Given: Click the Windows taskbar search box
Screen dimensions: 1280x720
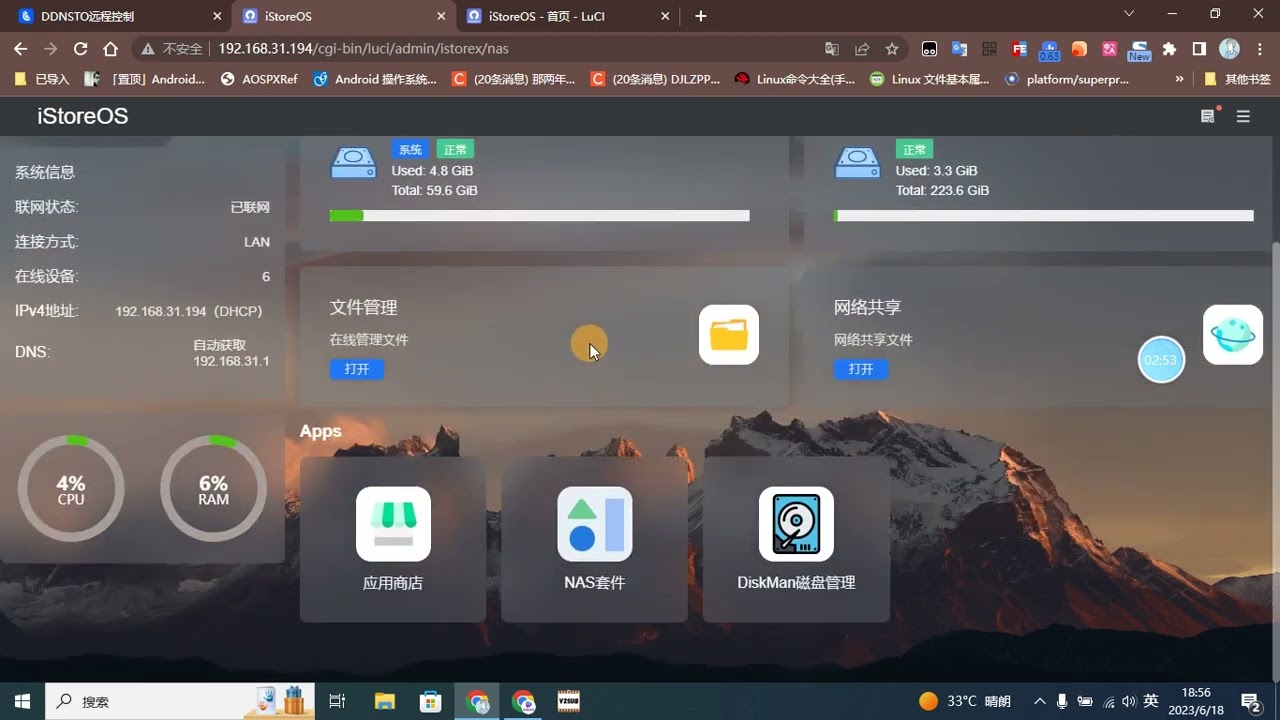Looking at the screenshot, I should pos(180,701).
